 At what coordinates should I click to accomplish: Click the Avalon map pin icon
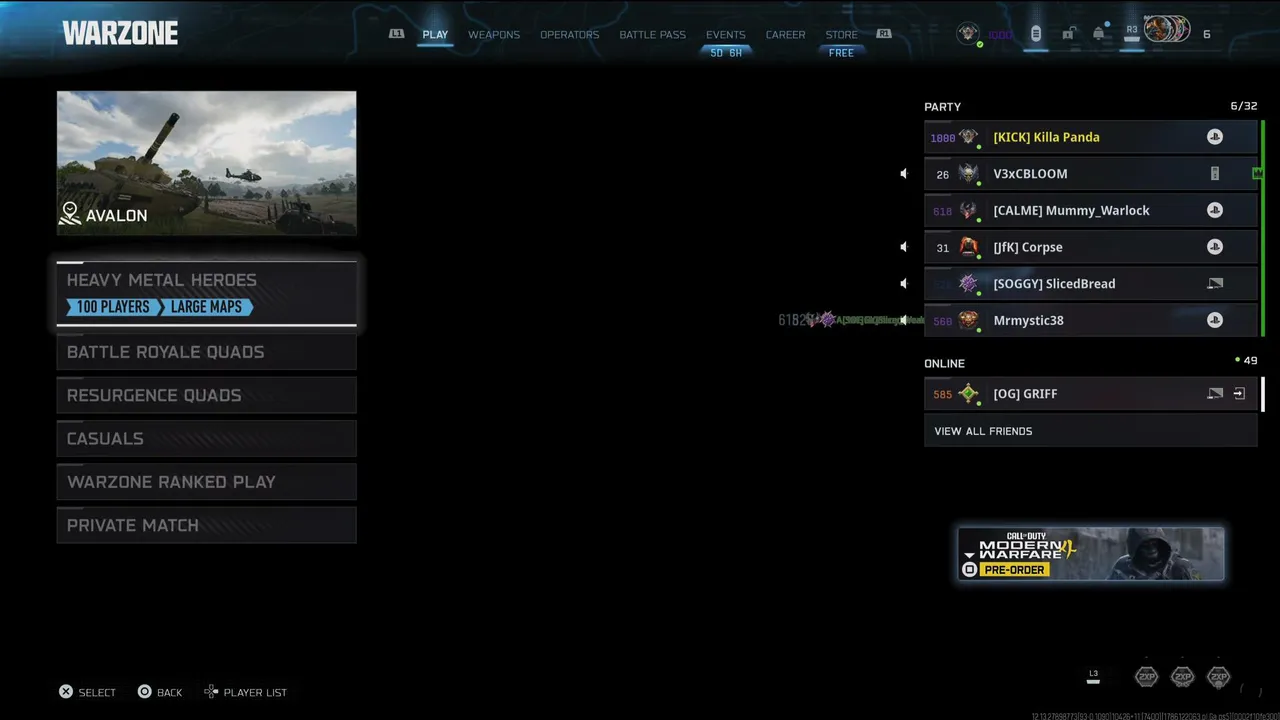(x=70, y=213)
